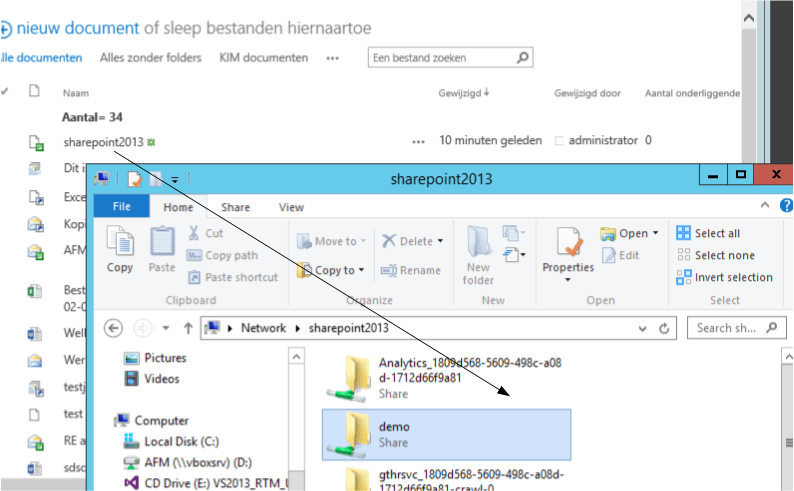The width and height of the screenshot is (794, 491).
Task: Click the sharepoint2013 document link
Action: click(103, 141)
